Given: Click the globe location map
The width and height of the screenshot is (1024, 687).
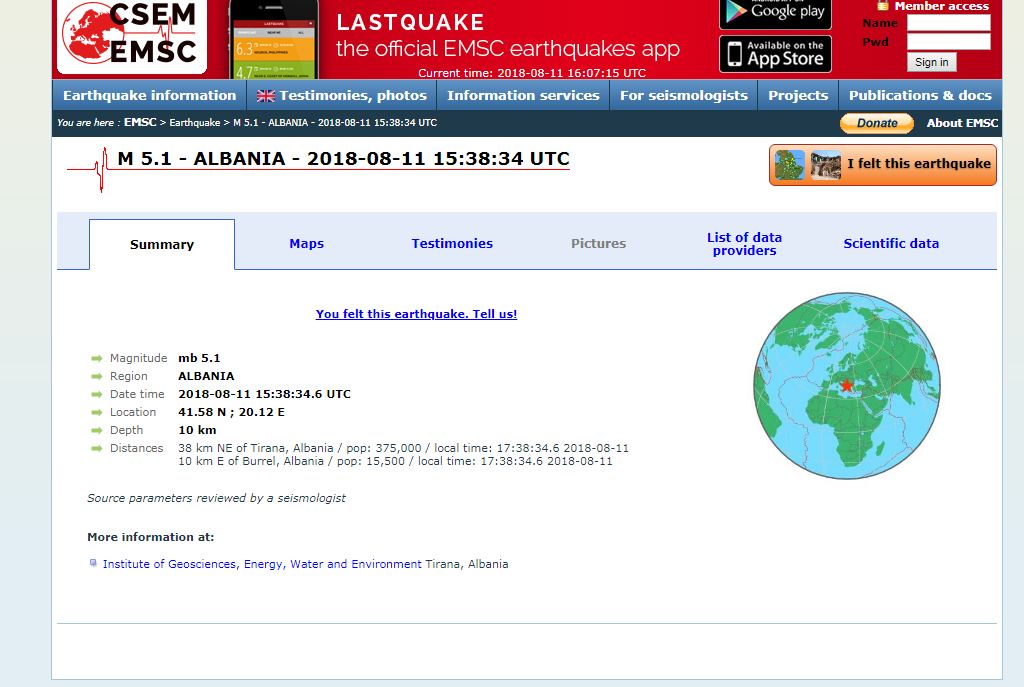Looking at the screenshot, I should [847, 385].
